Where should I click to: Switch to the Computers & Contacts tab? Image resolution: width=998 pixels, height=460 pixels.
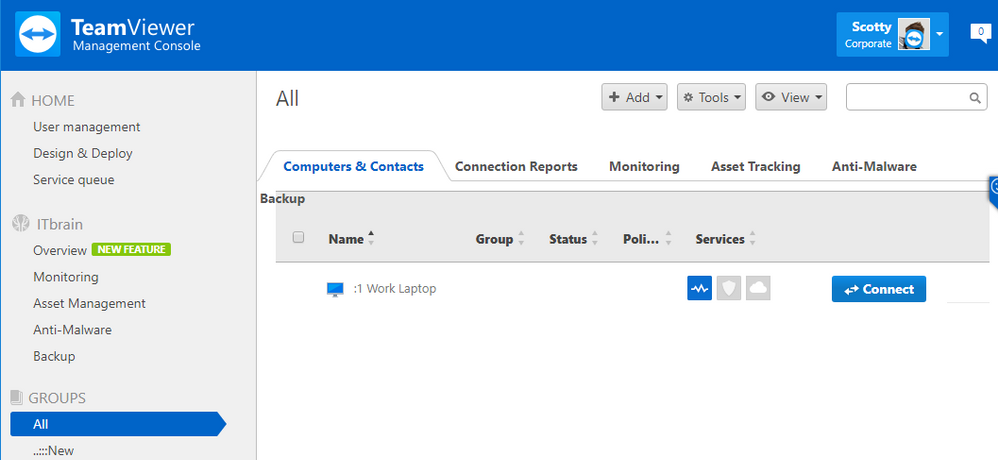coord(353,167)
